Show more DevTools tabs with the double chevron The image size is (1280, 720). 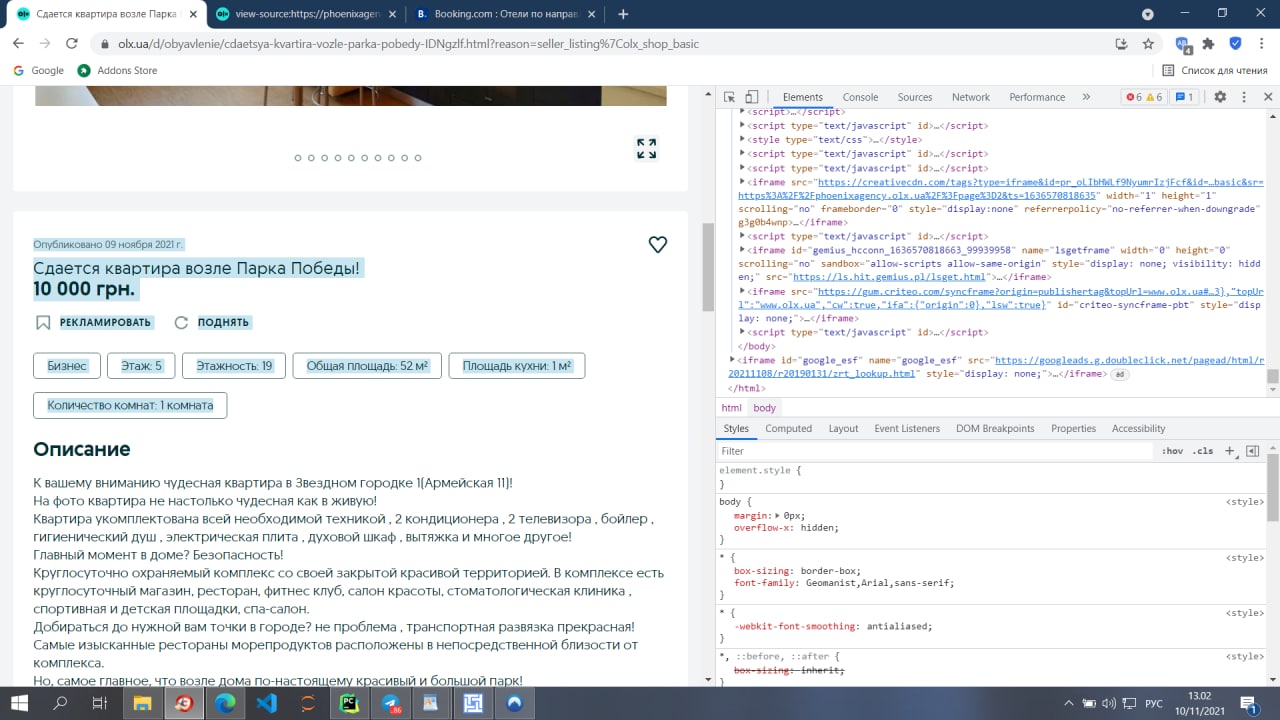(x=1086, y=97)
